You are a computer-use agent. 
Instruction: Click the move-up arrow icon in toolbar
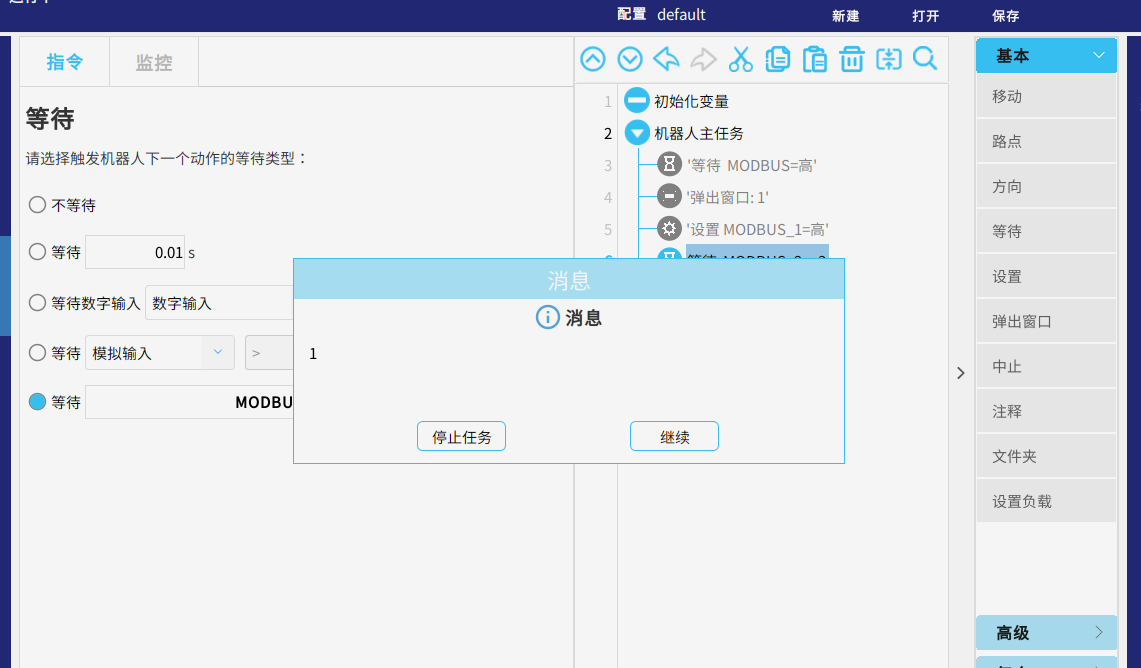593,59
